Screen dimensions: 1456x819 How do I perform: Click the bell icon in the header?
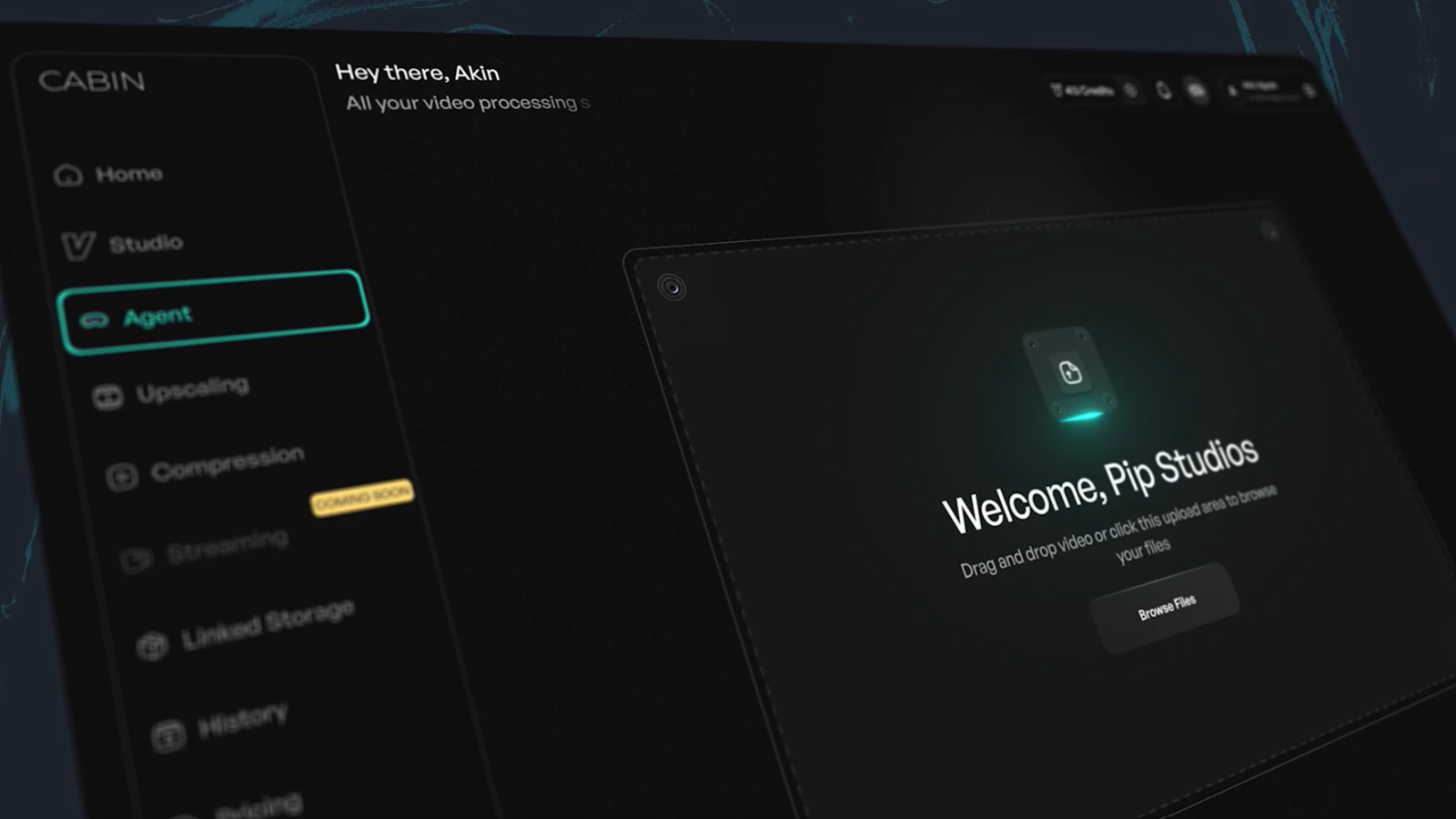[1163, 90]
